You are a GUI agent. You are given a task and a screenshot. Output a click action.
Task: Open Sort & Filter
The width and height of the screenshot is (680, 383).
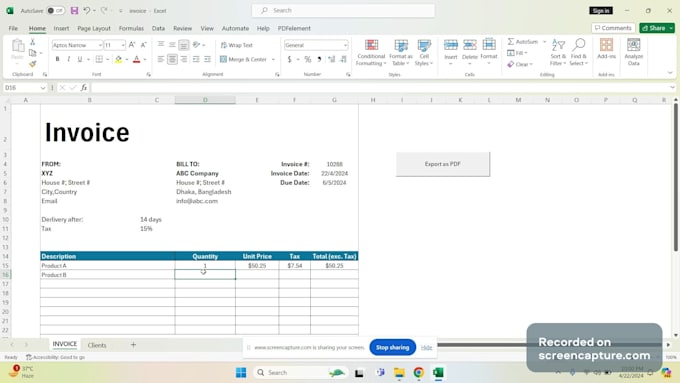point(558,52)
